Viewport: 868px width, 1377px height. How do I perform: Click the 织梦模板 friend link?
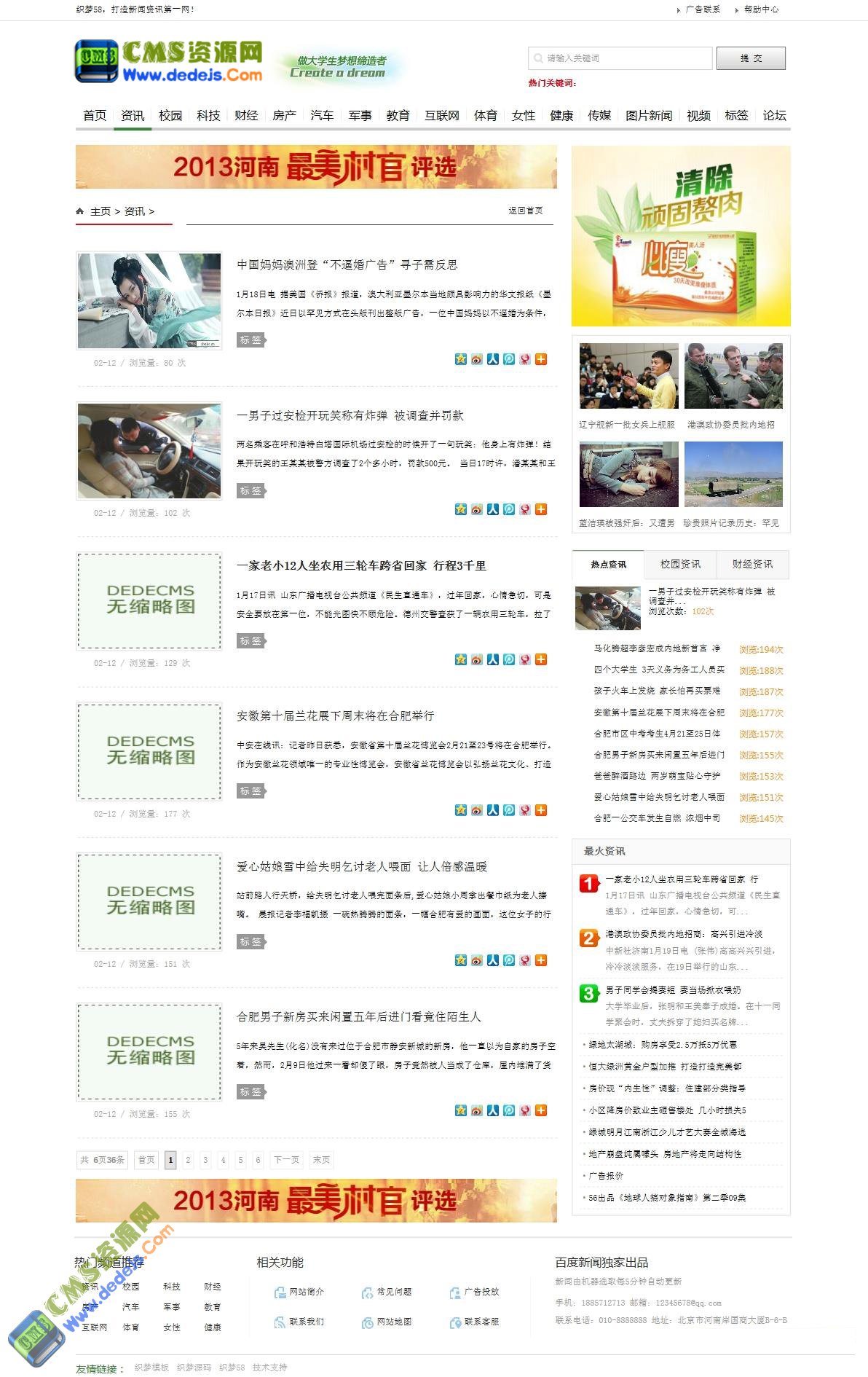pos(151,1368)
